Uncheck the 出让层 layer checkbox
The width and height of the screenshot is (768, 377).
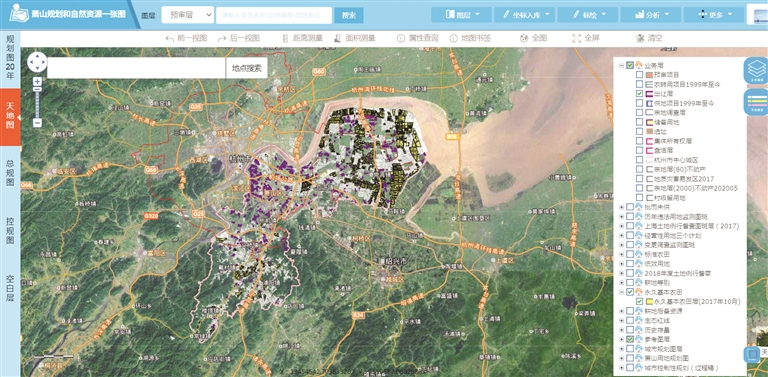(x=639, y=94)
